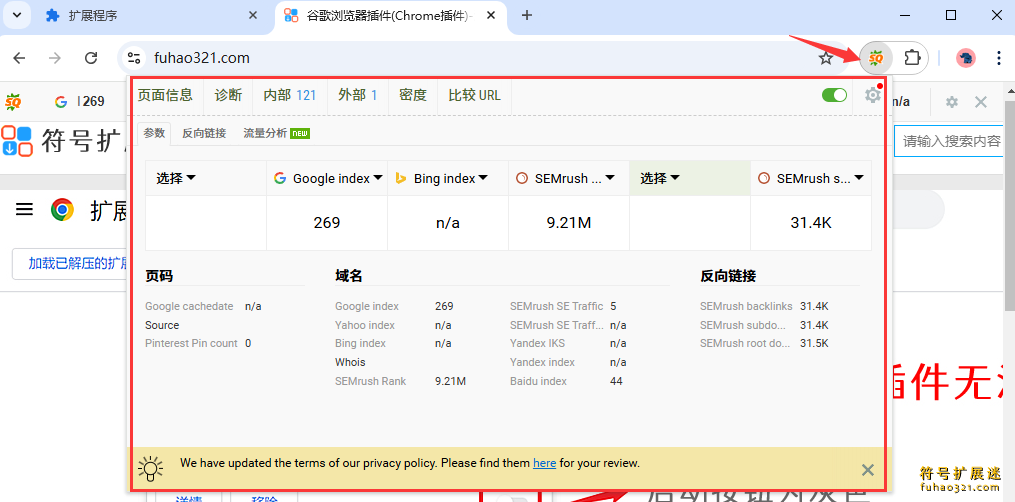The height and width of the screenshot is (502, 1015).
Task: Expand the Bing index dropdown
Action: [x=442, y=179]
